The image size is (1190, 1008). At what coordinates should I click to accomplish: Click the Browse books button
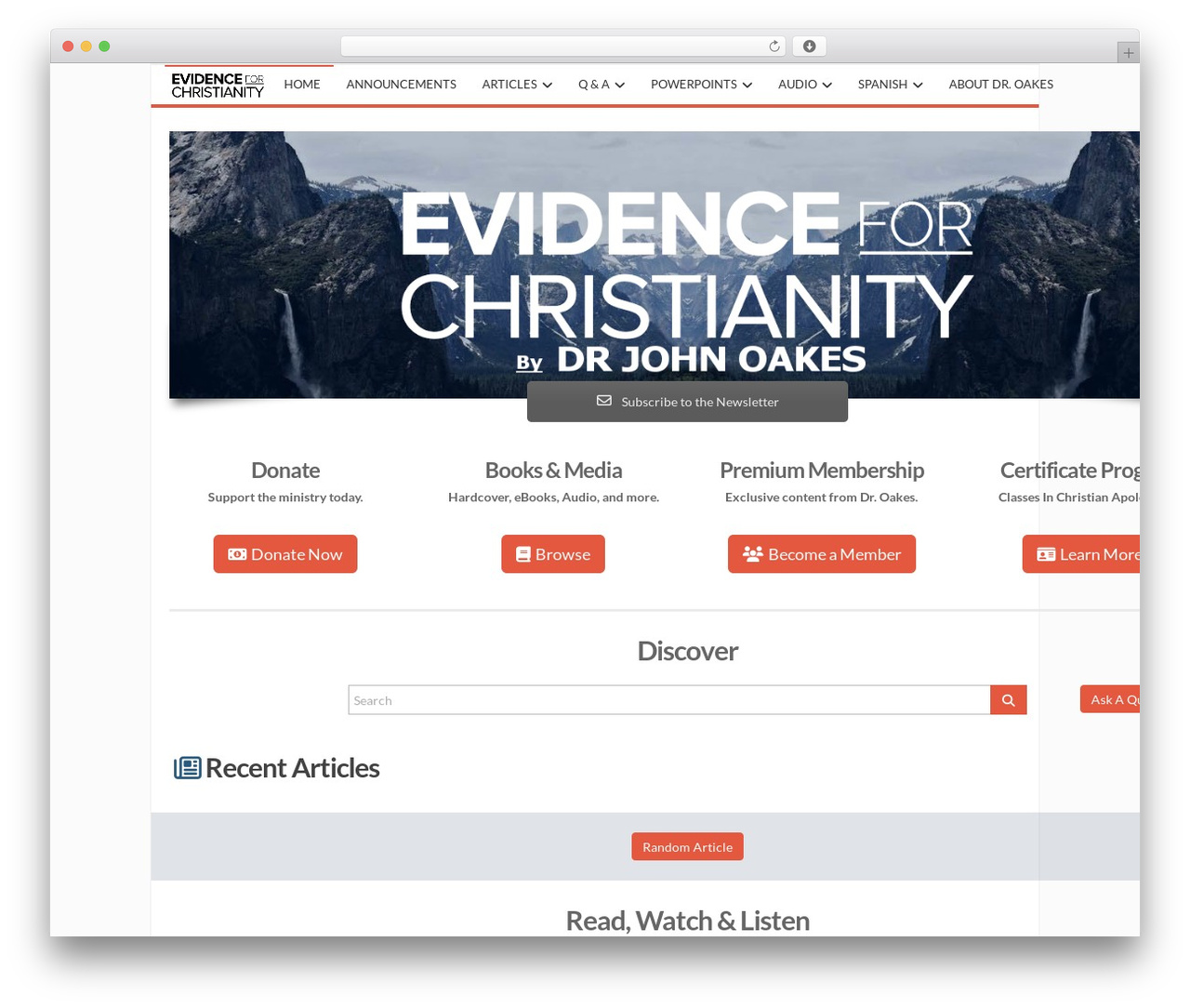pos(553,554)
